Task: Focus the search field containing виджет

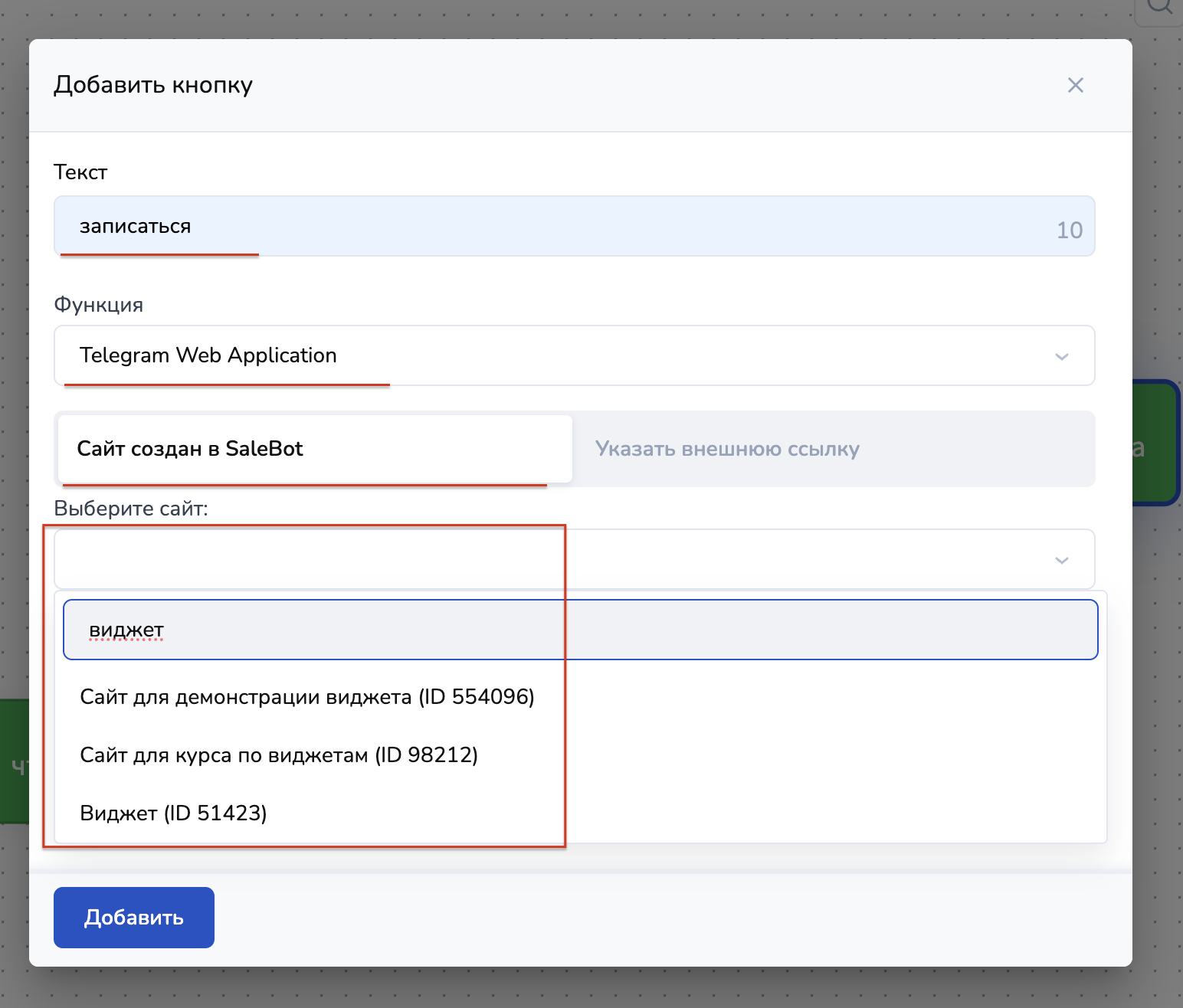Action: point(580,630)
